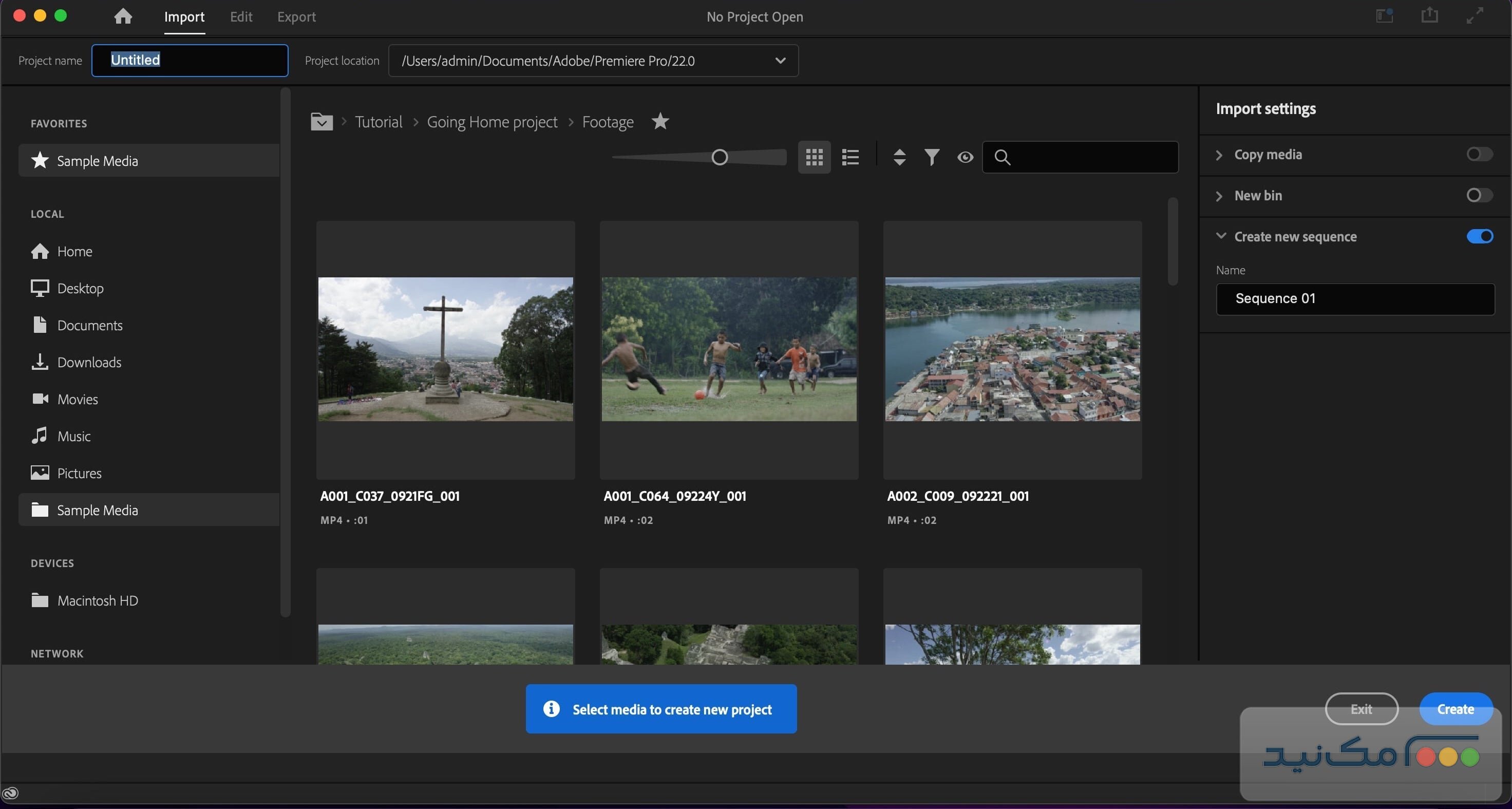
Task: Open the sort order control
Action: pyautogui.click(x=899, y=157)
